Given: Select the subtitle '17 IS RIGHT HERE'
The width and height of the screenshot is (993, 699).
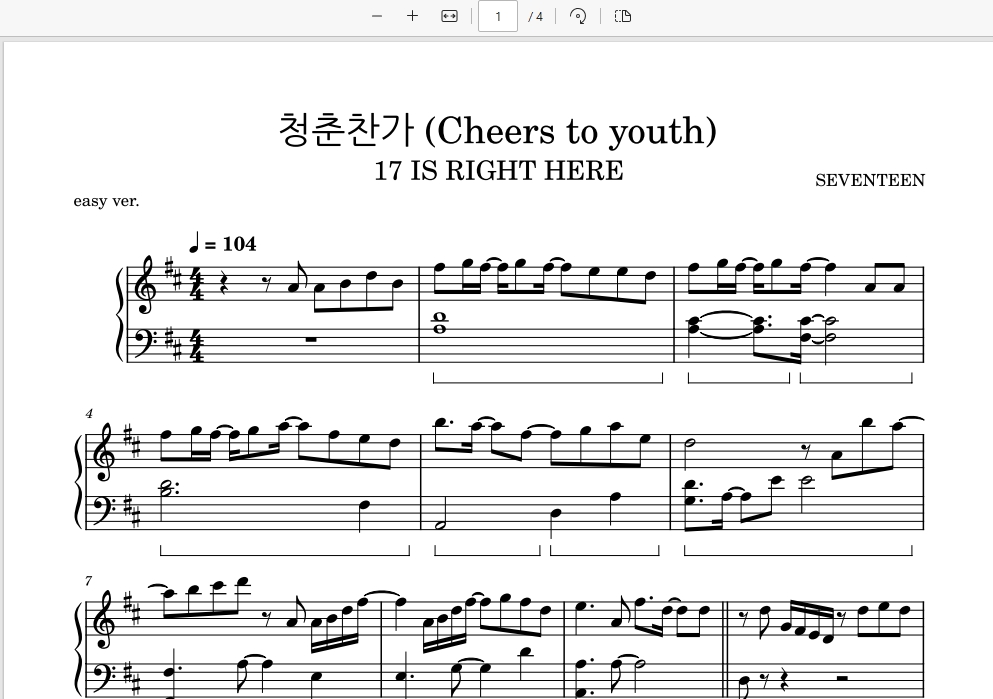Looking at the screenshot, I should (x=498, y=171).
